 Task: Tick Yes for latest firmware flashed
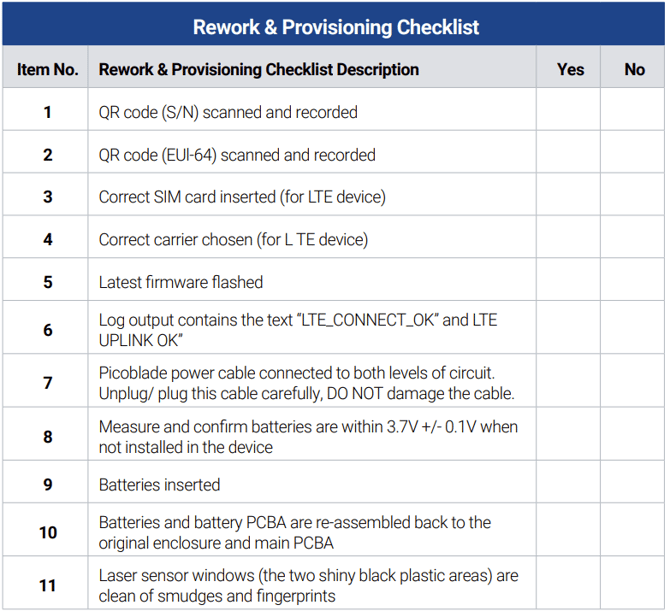(568, 282)
